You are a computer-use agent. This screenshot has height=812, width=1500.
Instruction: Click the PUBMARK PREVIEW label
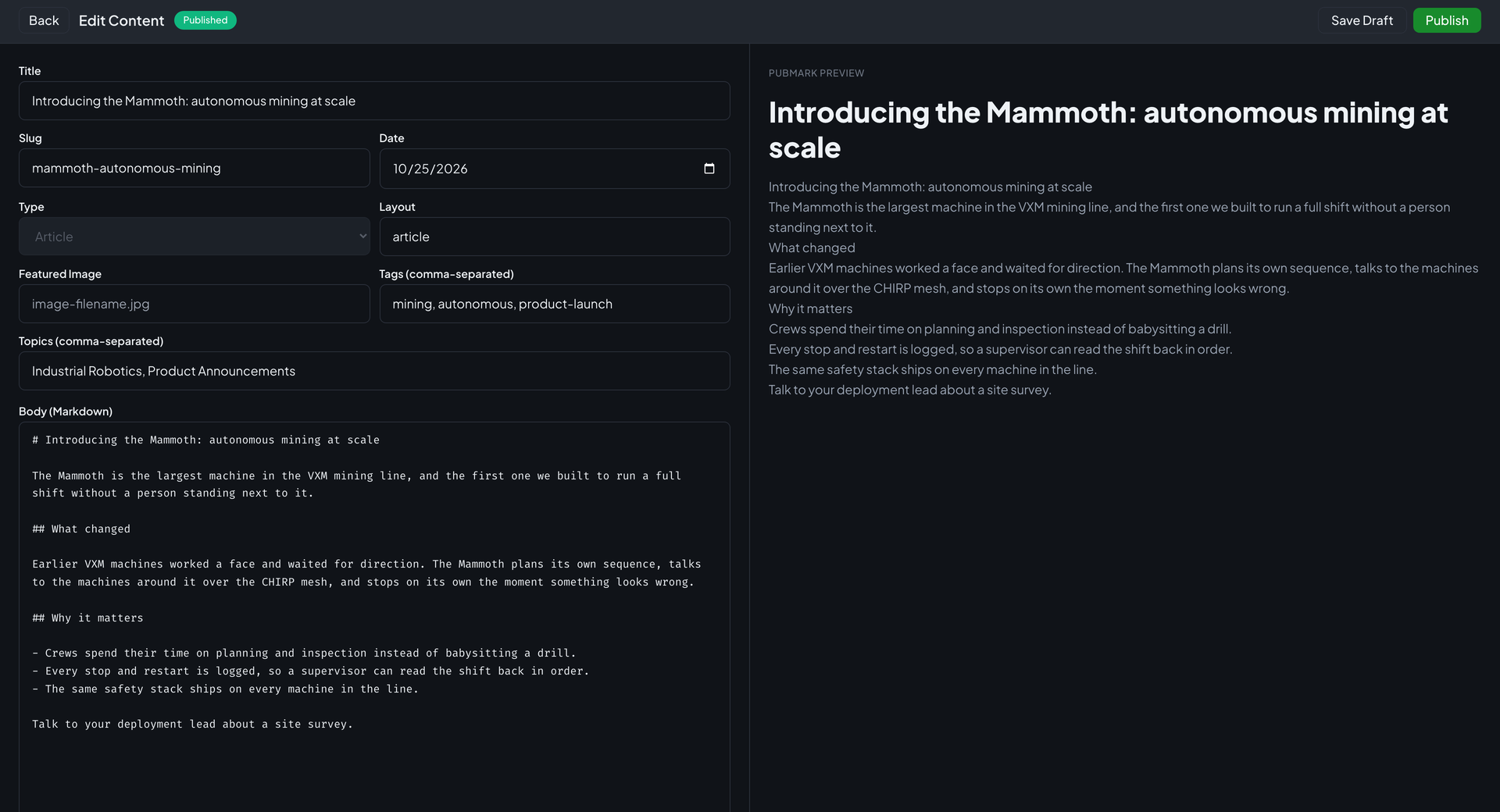tap(816, 73)
